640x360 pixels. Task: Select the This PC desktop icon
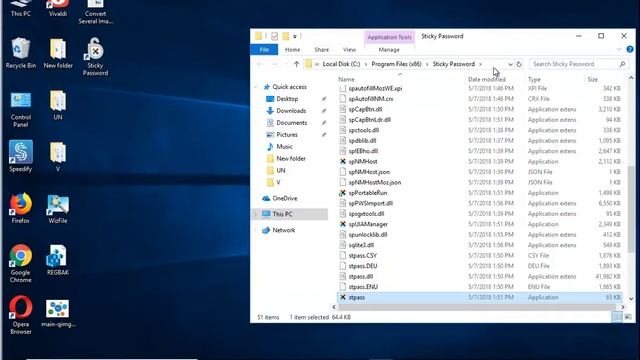tap(20, 8)
